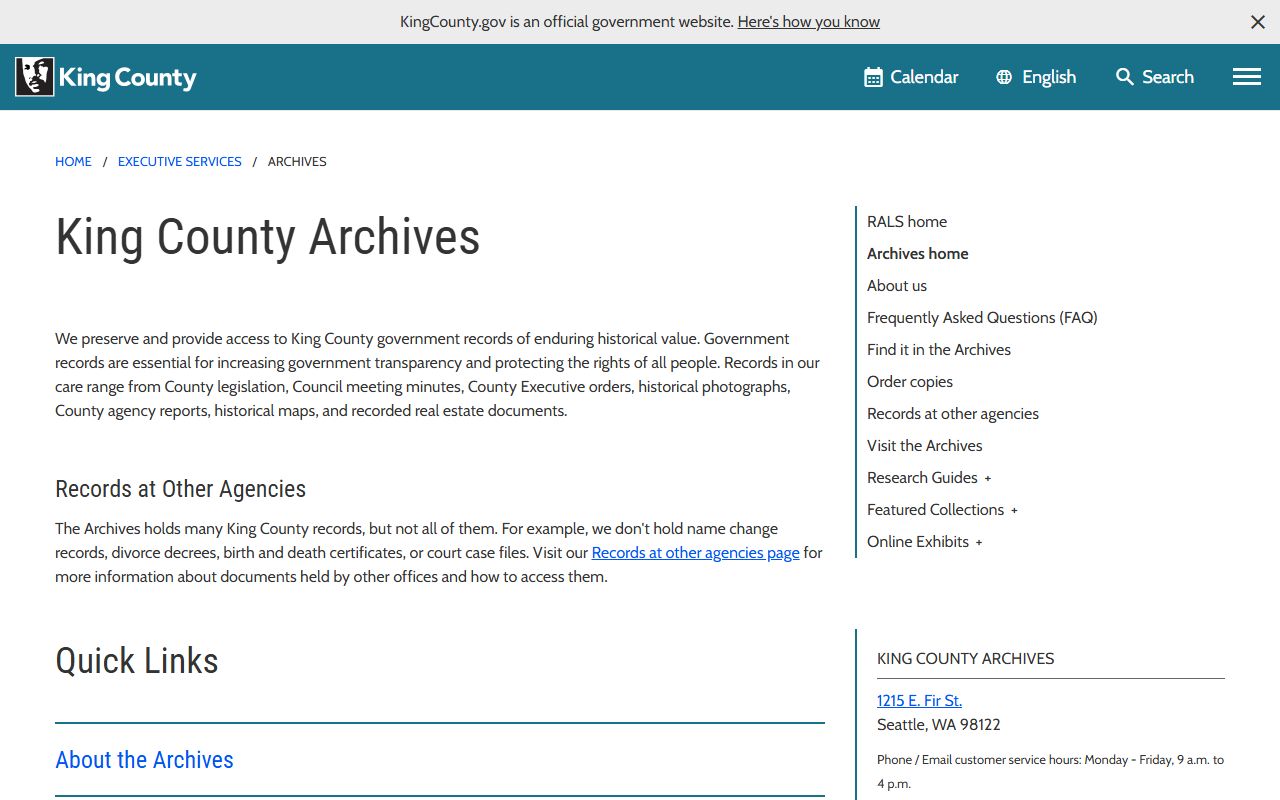Open About us sidebar link
The image size is (1280, 800).
[x=897, y=286]
